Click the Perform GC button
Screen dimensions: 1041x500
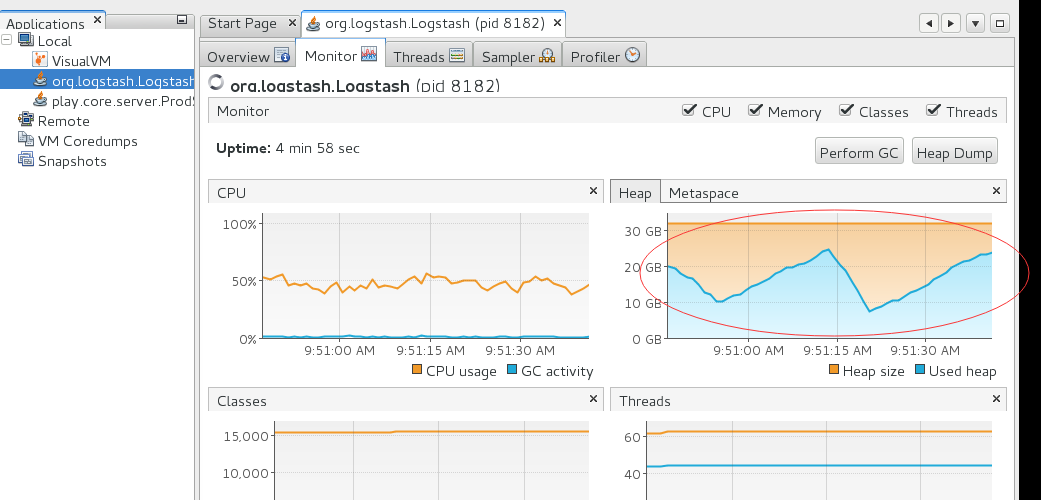(x=859, y=153)
